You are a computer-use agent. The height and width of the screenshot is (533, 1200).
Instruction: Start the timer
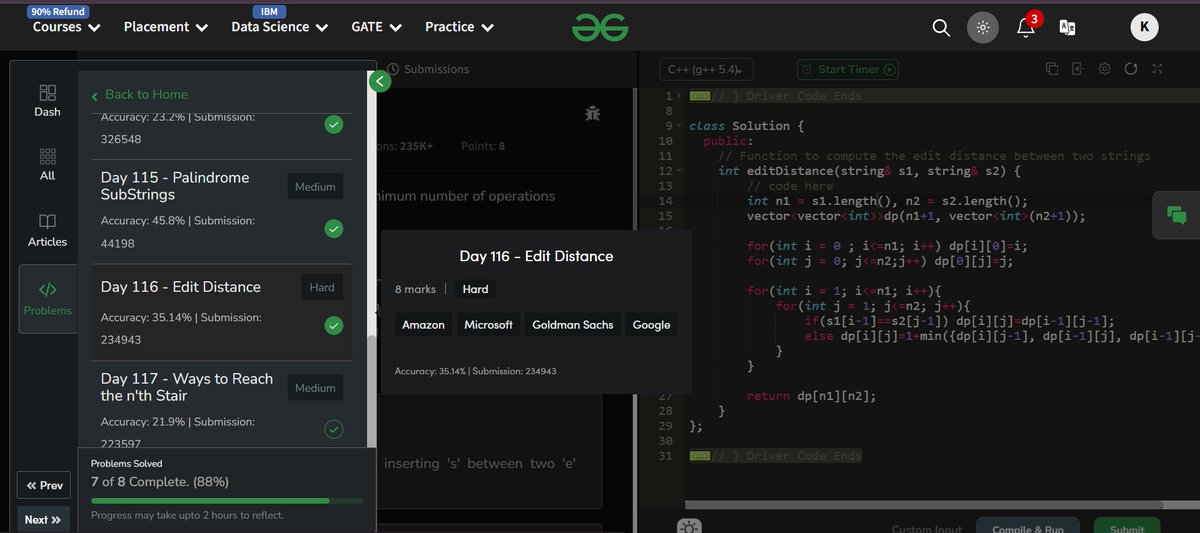click(848, 69)
